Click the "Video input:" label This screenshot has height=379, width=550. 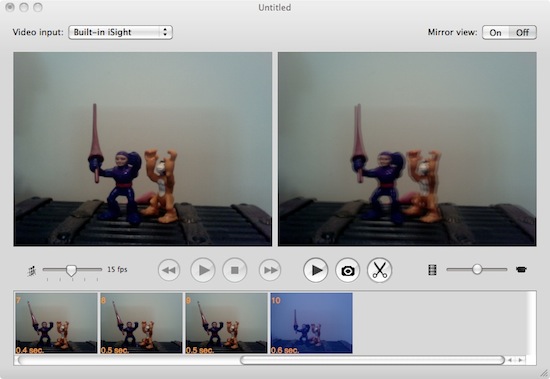point(38,32)
